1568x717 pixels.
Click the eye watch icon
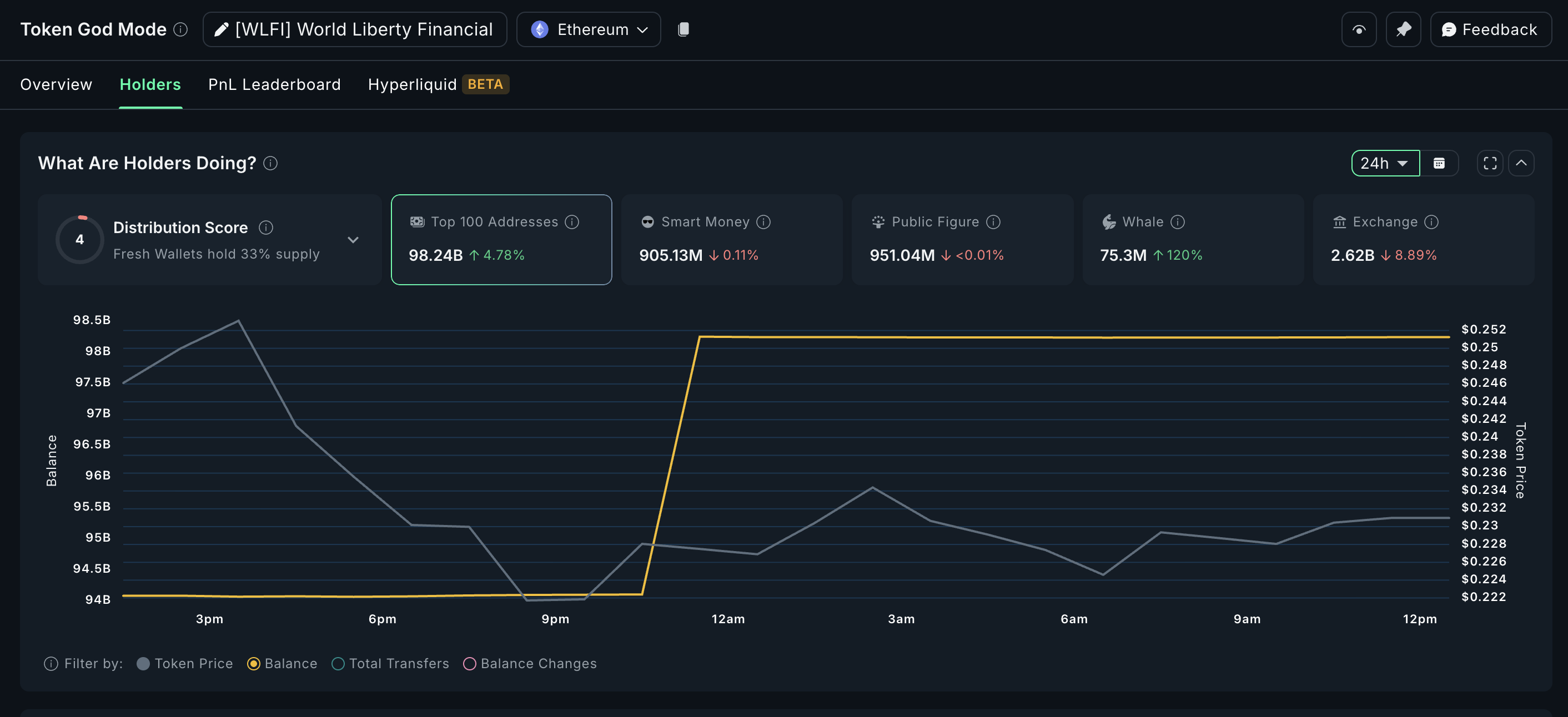coord(1358,29)
